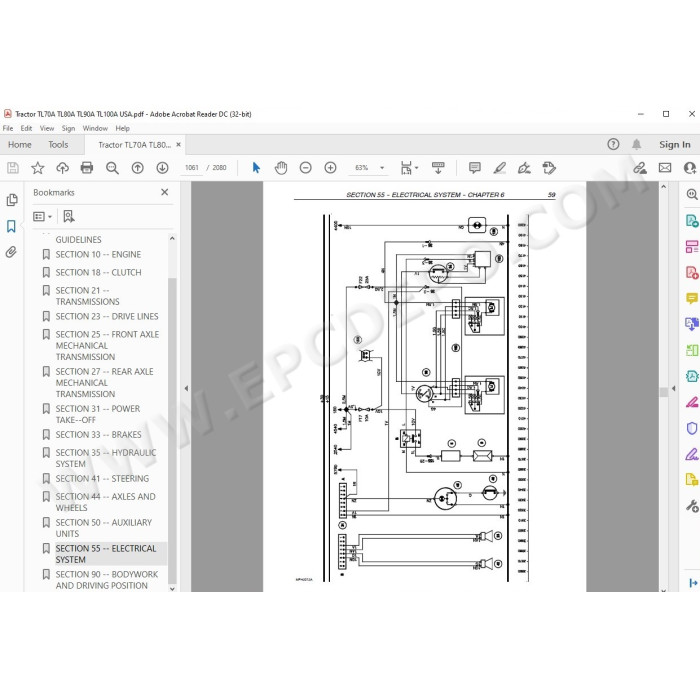Image resolution: width=700 pixels, height=700 pixels.
Task: Bookmark file with the star icon
Action: [x=38, y=168]
